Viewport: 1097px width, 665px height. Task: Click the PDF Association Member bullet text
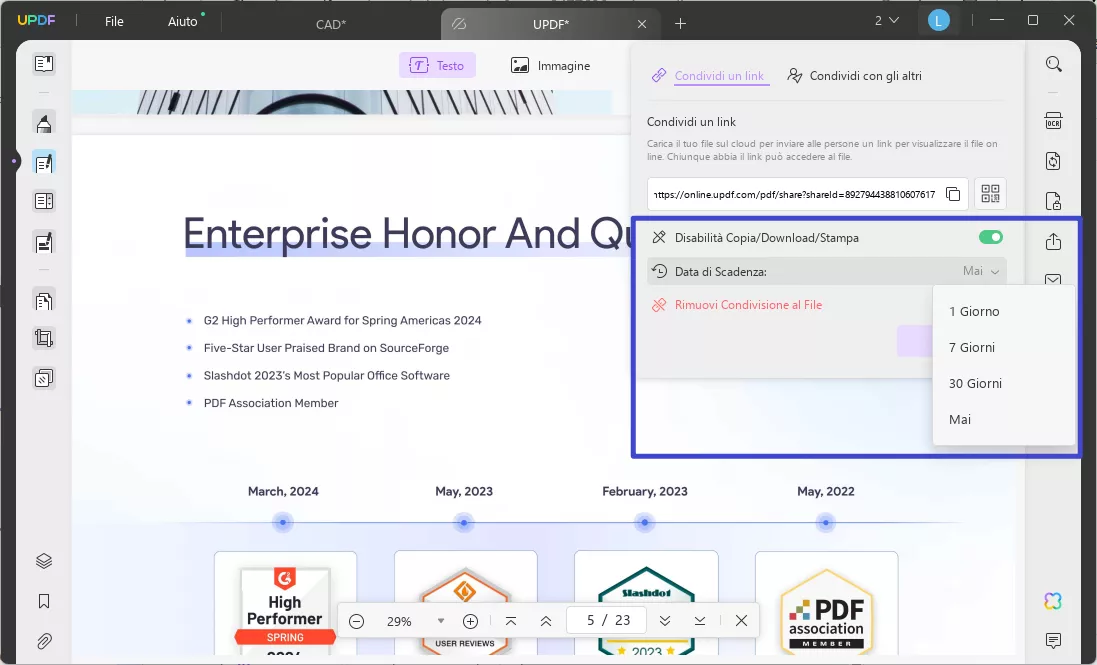271,403
